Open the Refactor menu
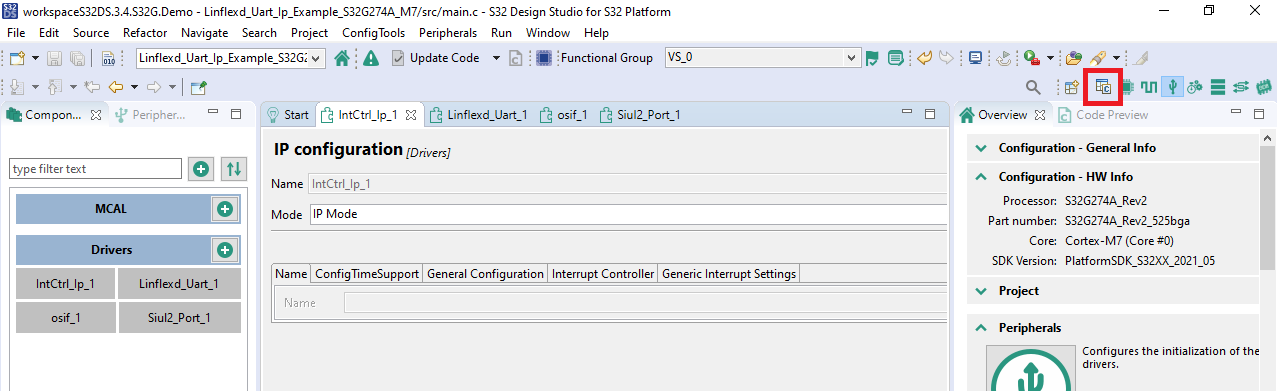Screen dimensions: 1277x391 tap(145, 33)
